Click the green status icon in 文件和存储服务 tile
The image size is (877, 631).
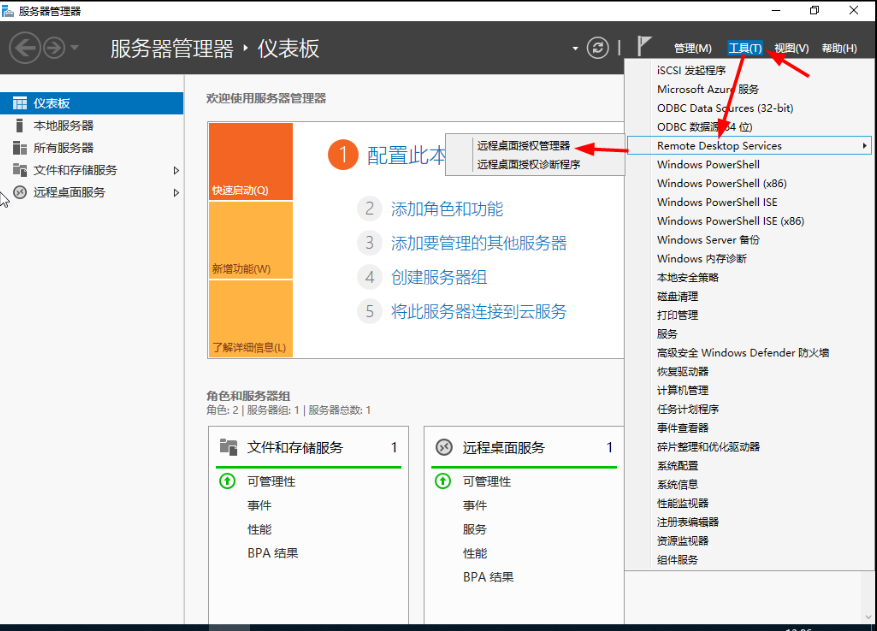pyautogui.click(x=227, y=481)
